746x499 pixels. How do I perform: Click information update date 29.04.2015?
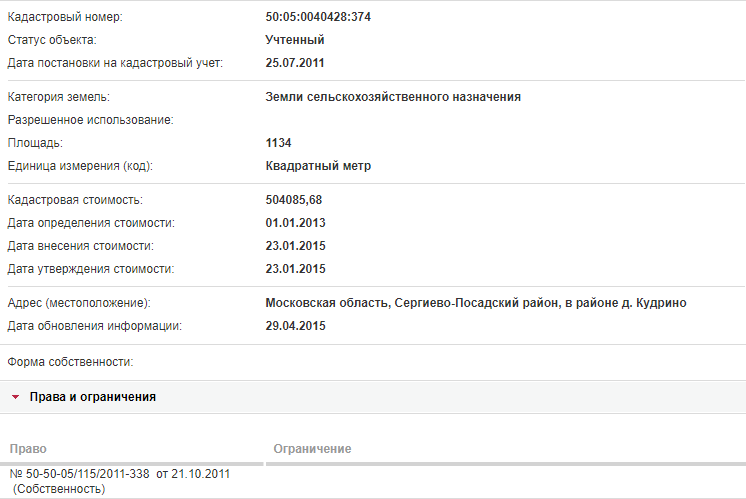tap(295, 326)
